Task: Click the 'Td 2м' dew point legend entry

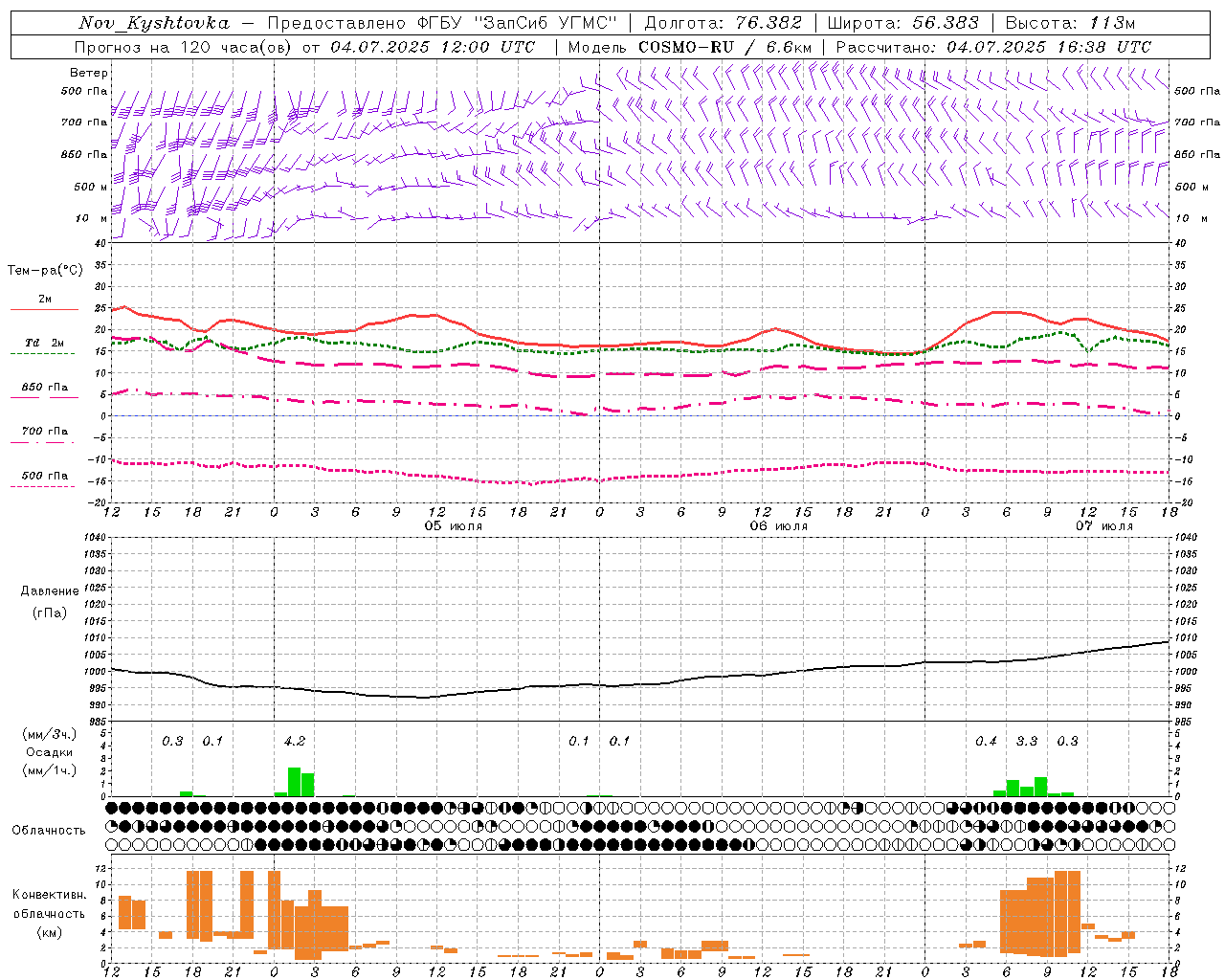Action: point(45,343)
